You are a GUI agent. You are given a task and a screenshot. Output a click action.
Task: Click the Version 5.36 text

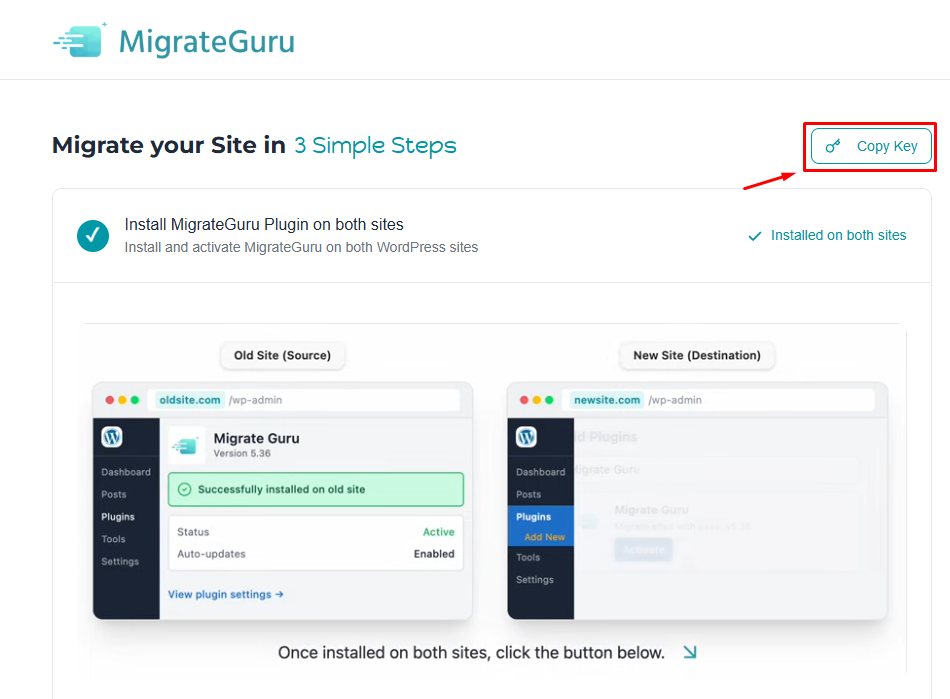click(242, 453)
